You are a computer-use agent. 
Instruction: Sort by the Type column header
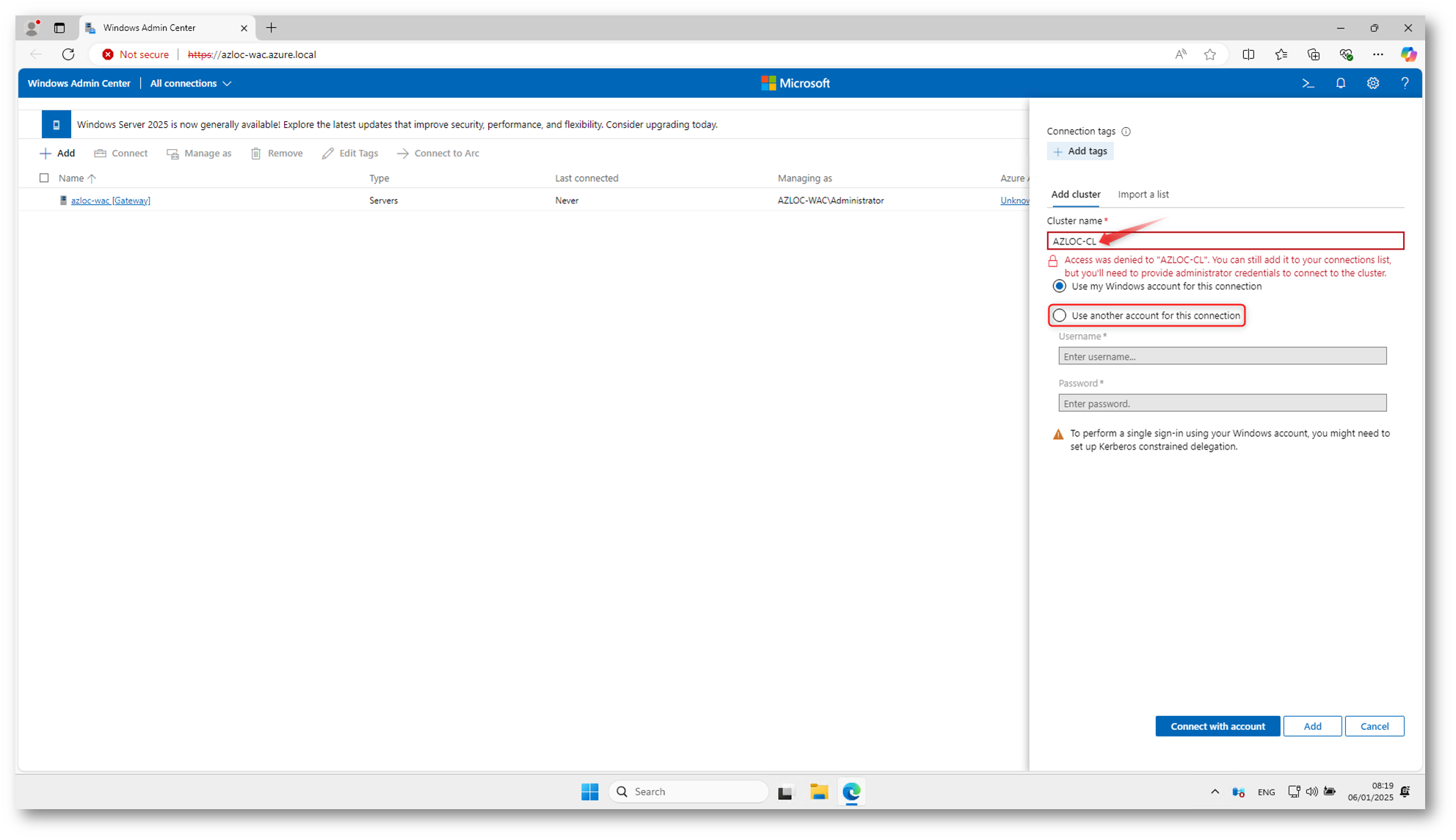[379, 178]
